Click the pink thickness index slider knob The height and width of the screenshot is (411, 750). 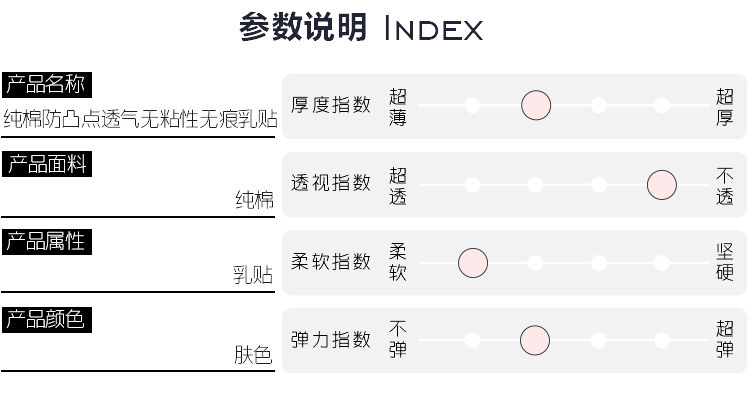click(536, 105)
